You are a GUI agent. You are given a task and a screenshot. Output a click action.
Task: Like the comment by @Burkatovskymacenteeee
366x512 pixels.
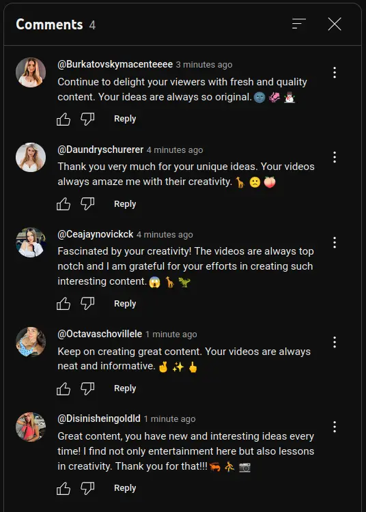pos(63,119)
